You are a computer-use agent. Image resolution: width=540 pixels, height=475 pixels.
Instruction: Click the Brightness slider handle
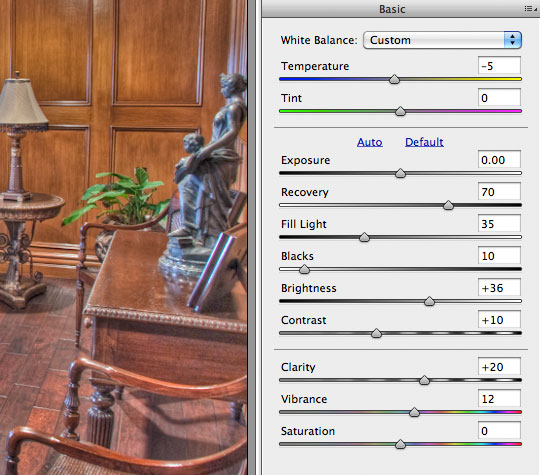tap(429, 301)
